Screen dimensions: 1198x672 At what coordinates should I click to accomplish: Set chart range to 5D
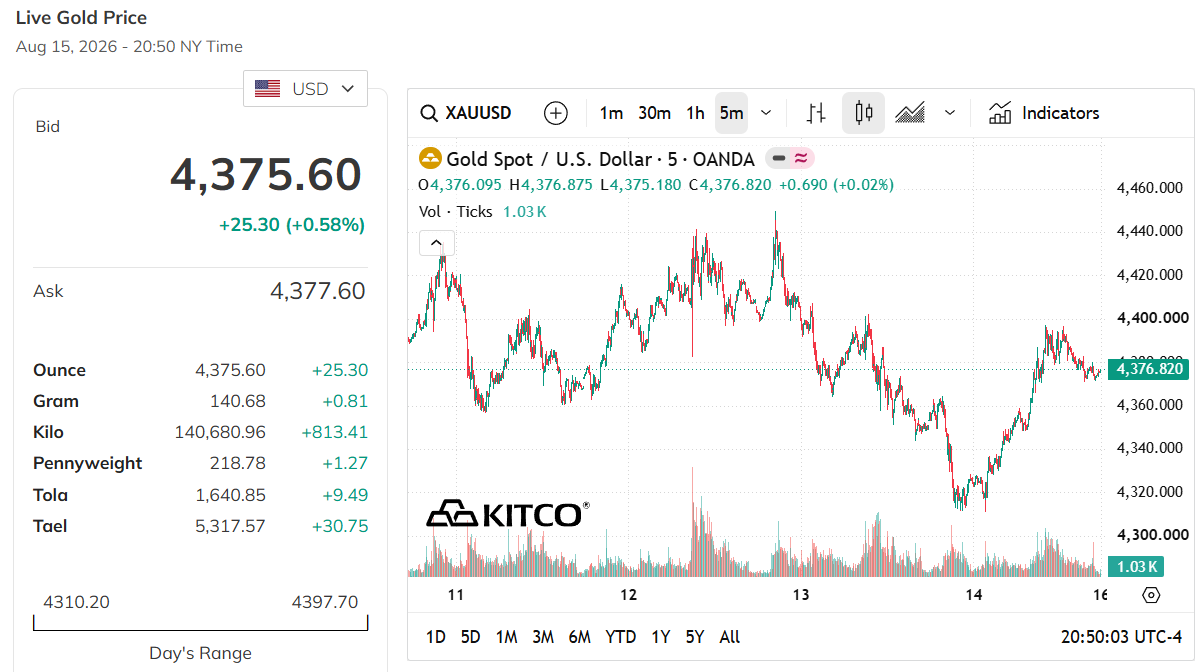pos(471,637)
